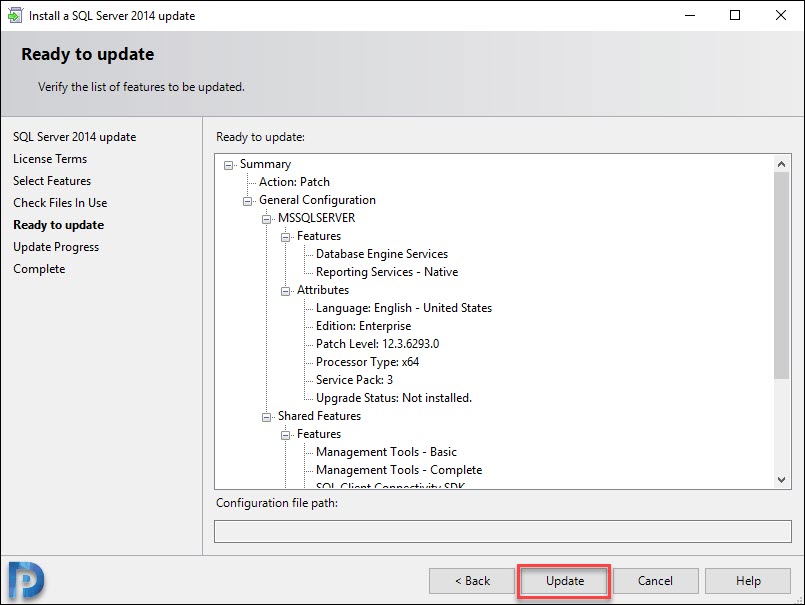Select Language: English - United States

404,308
